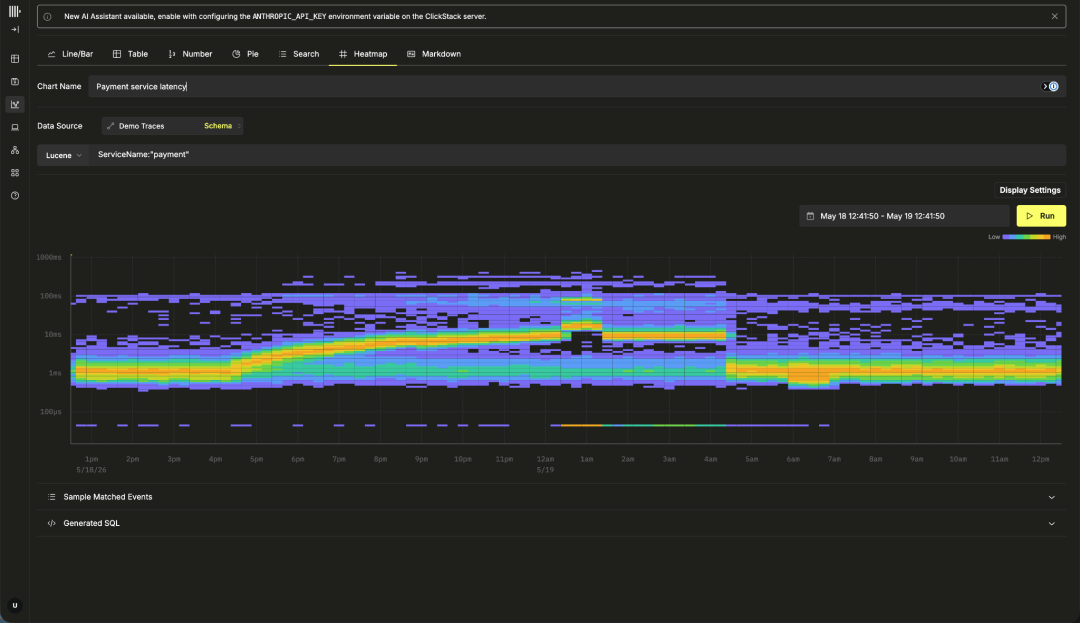Open the saved items sidebar icon

point(15,82)
